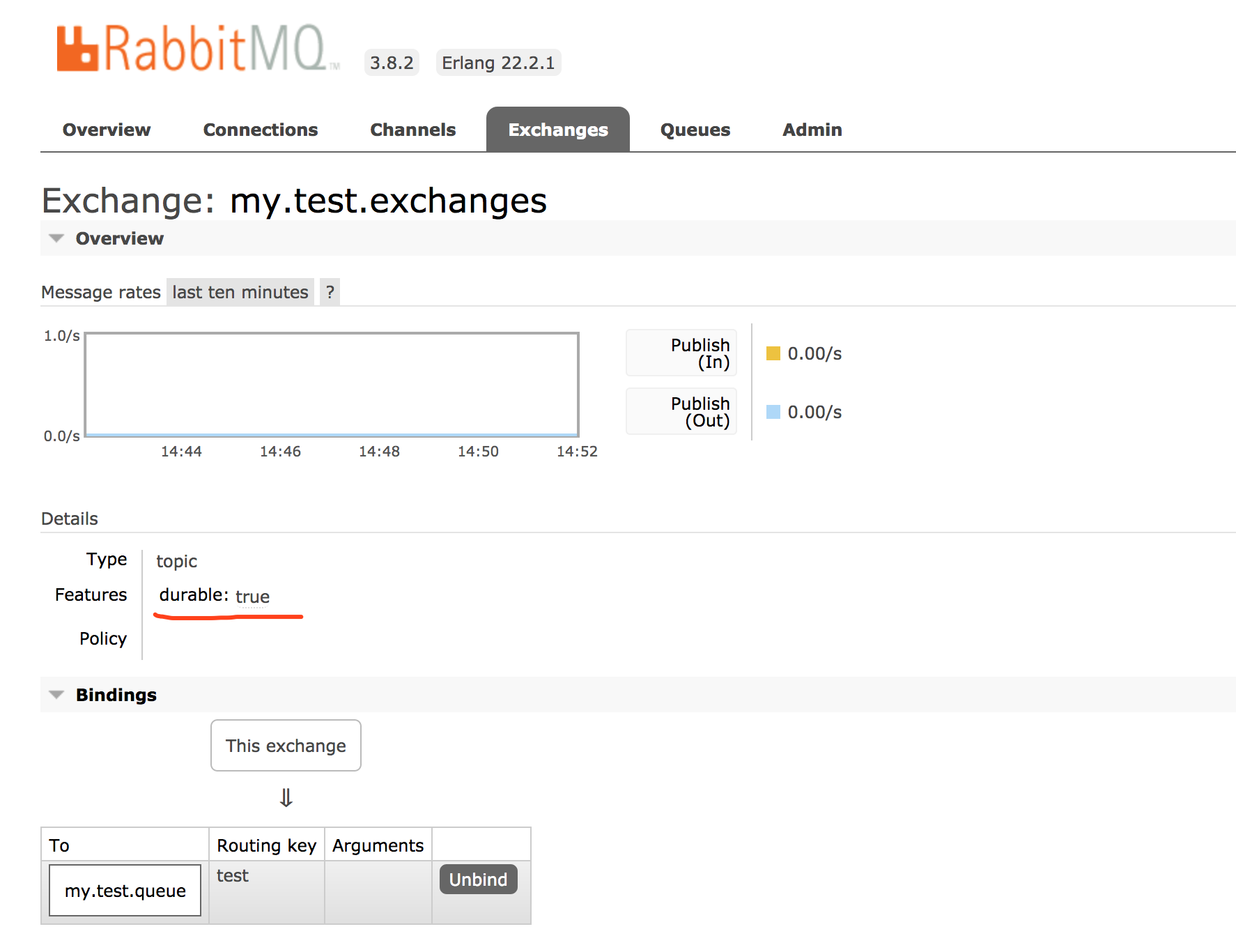
Task: Select the Channels tab
Action: coord(412,129)
